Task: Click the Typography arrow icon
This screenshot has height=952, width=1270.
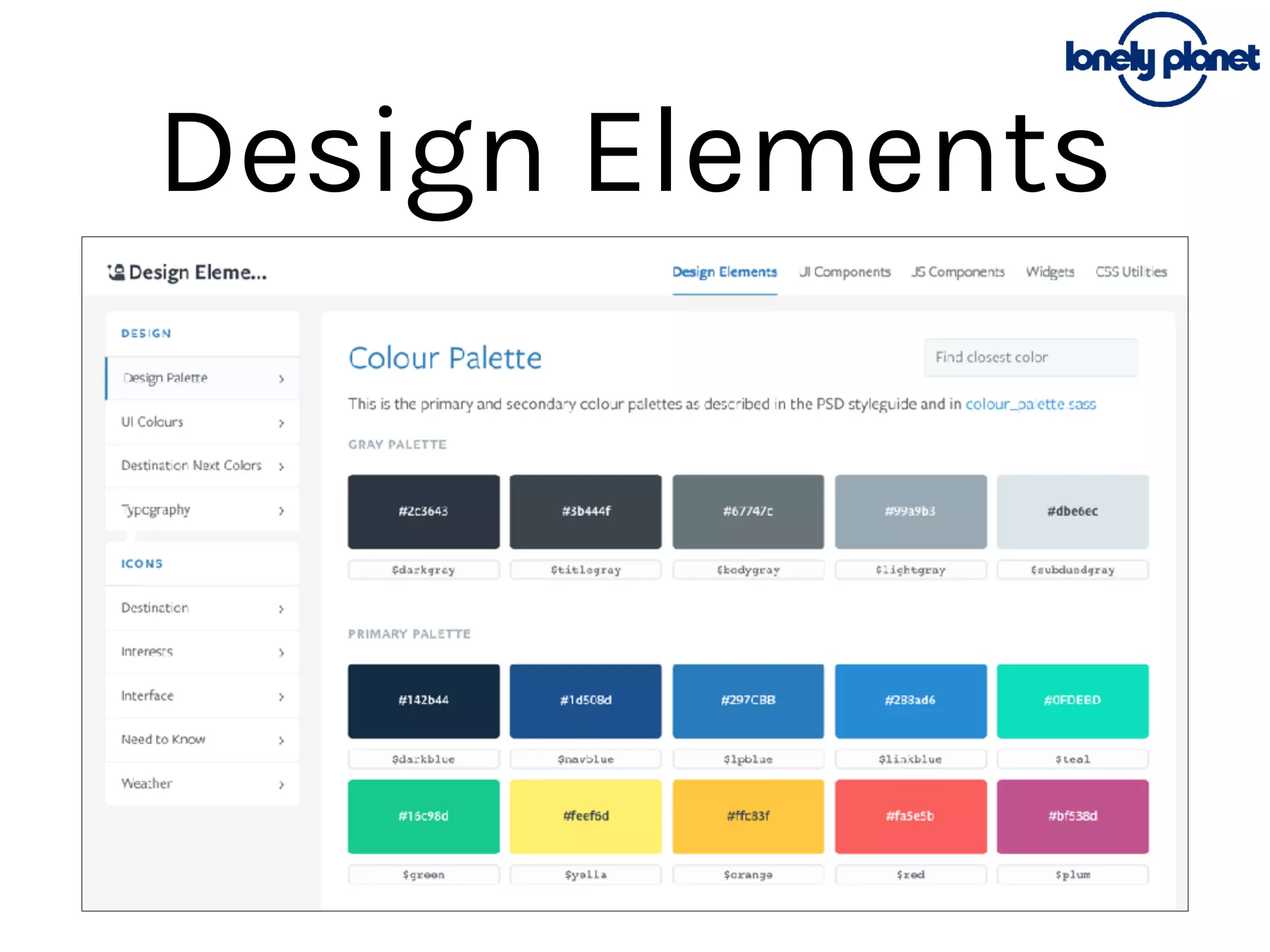Action: point(282,511)
